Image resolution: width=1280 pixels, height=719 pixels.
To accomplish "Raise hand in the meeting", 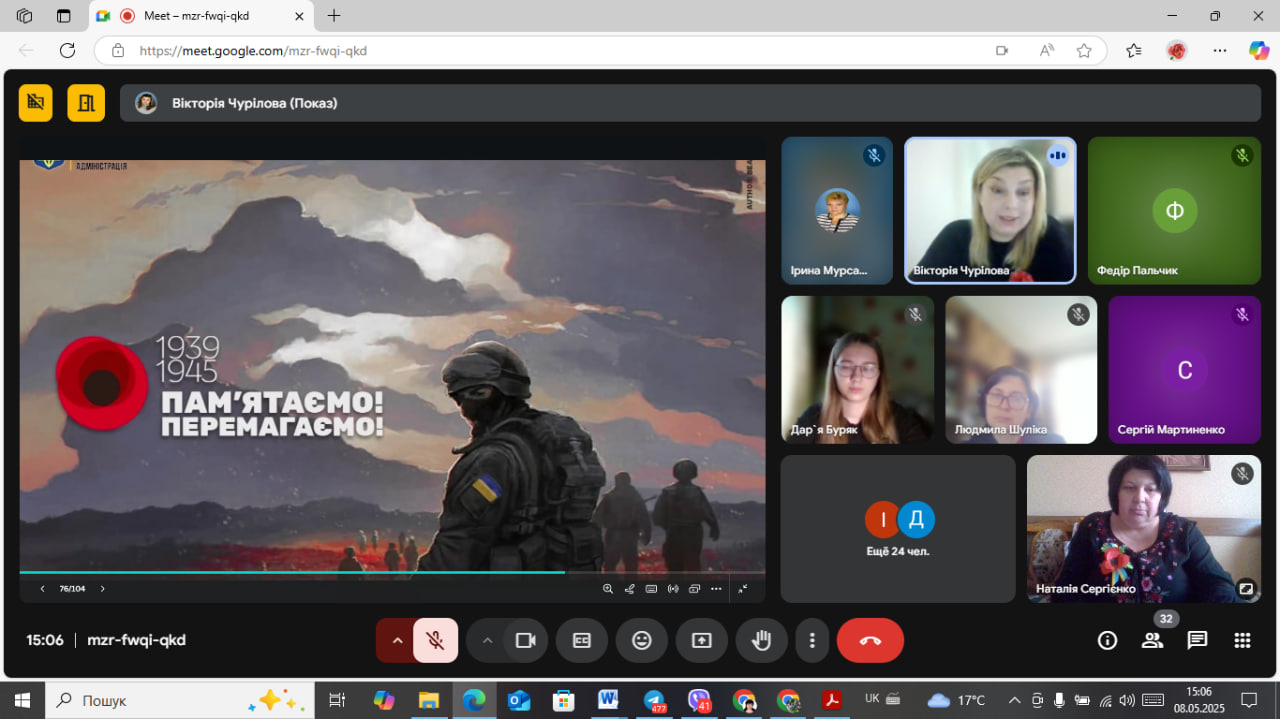I will 761,640.
